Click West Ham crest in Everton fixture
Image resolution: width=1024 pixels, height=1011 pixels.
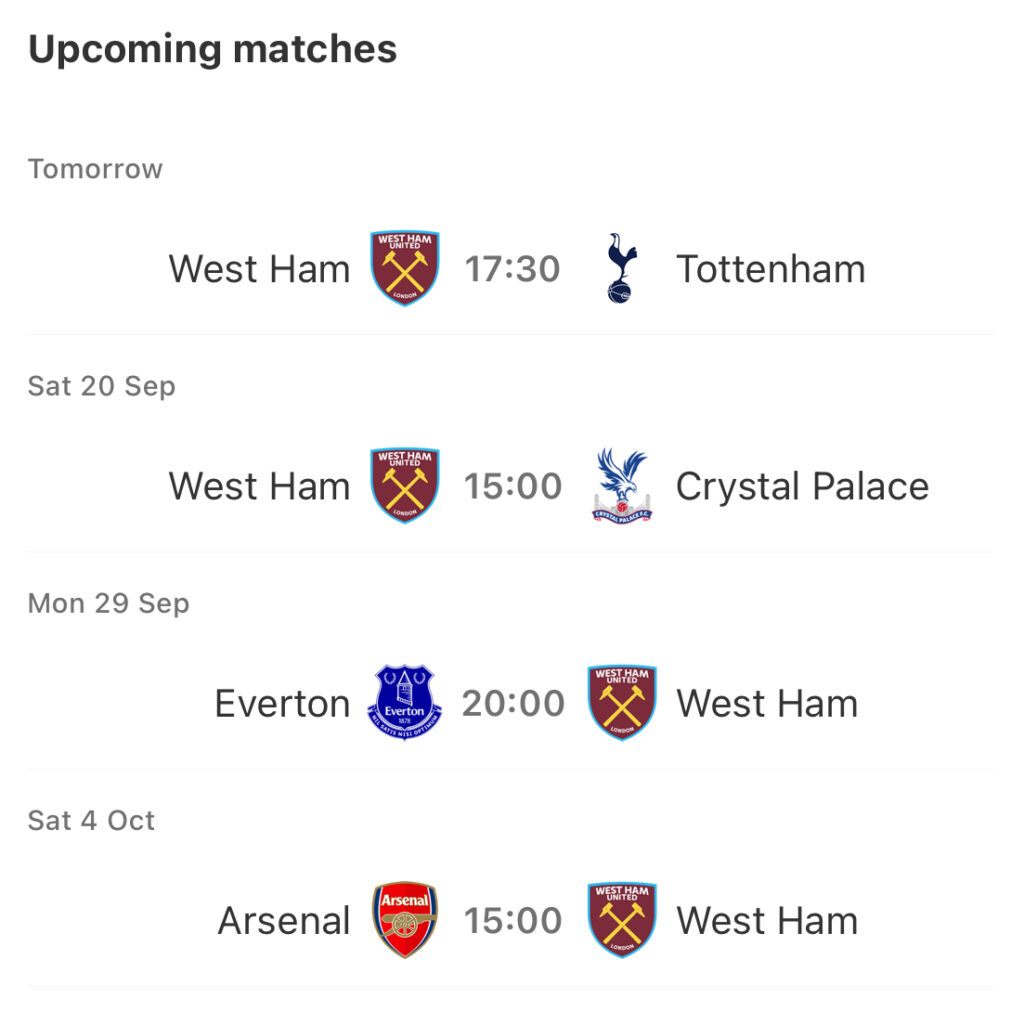click(x=622, y=703)
